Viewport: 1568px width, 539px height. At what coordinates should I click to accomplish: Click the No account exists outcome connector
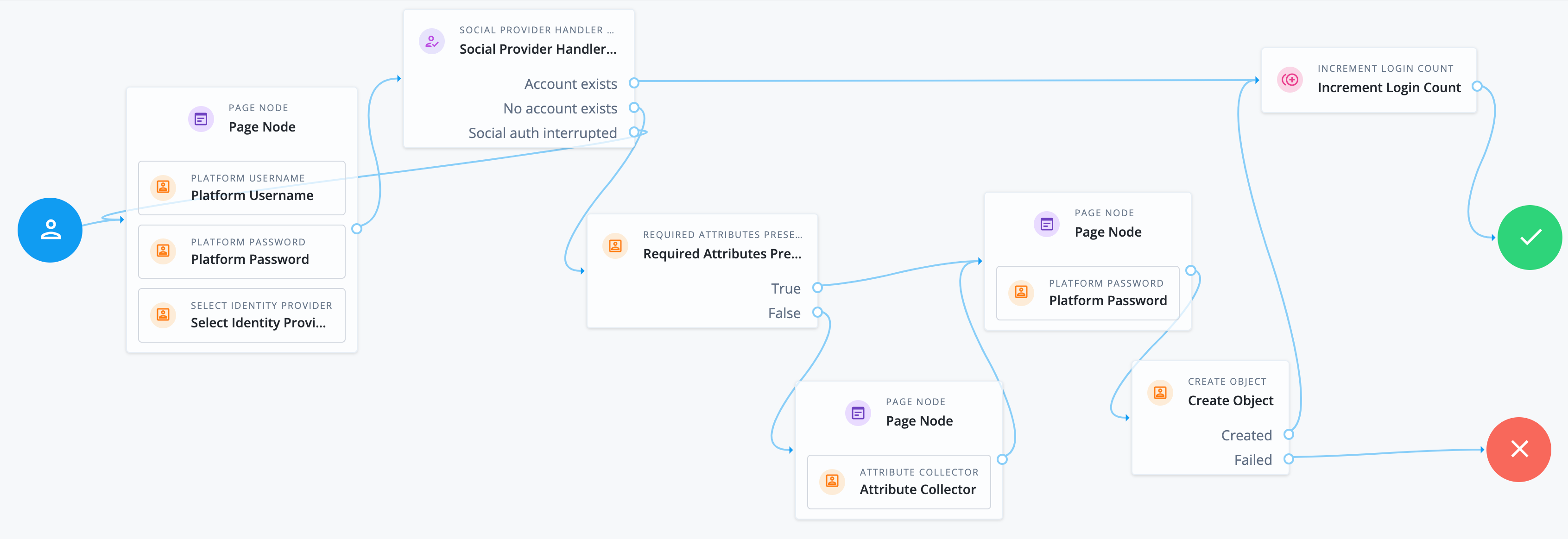click(634, 107)
